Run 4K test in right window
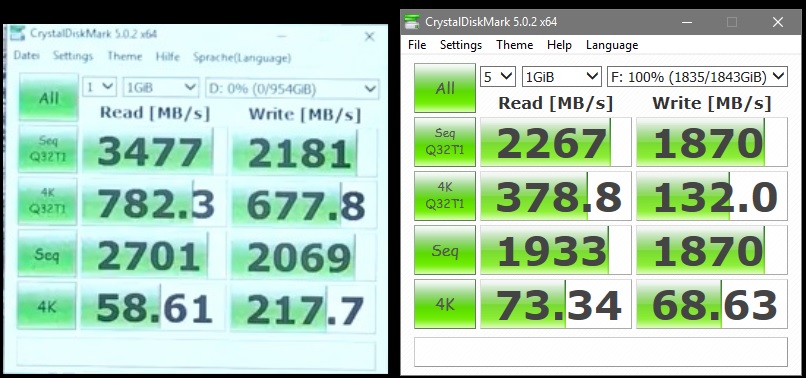806x378 pixels. click(x=445, y=304)
